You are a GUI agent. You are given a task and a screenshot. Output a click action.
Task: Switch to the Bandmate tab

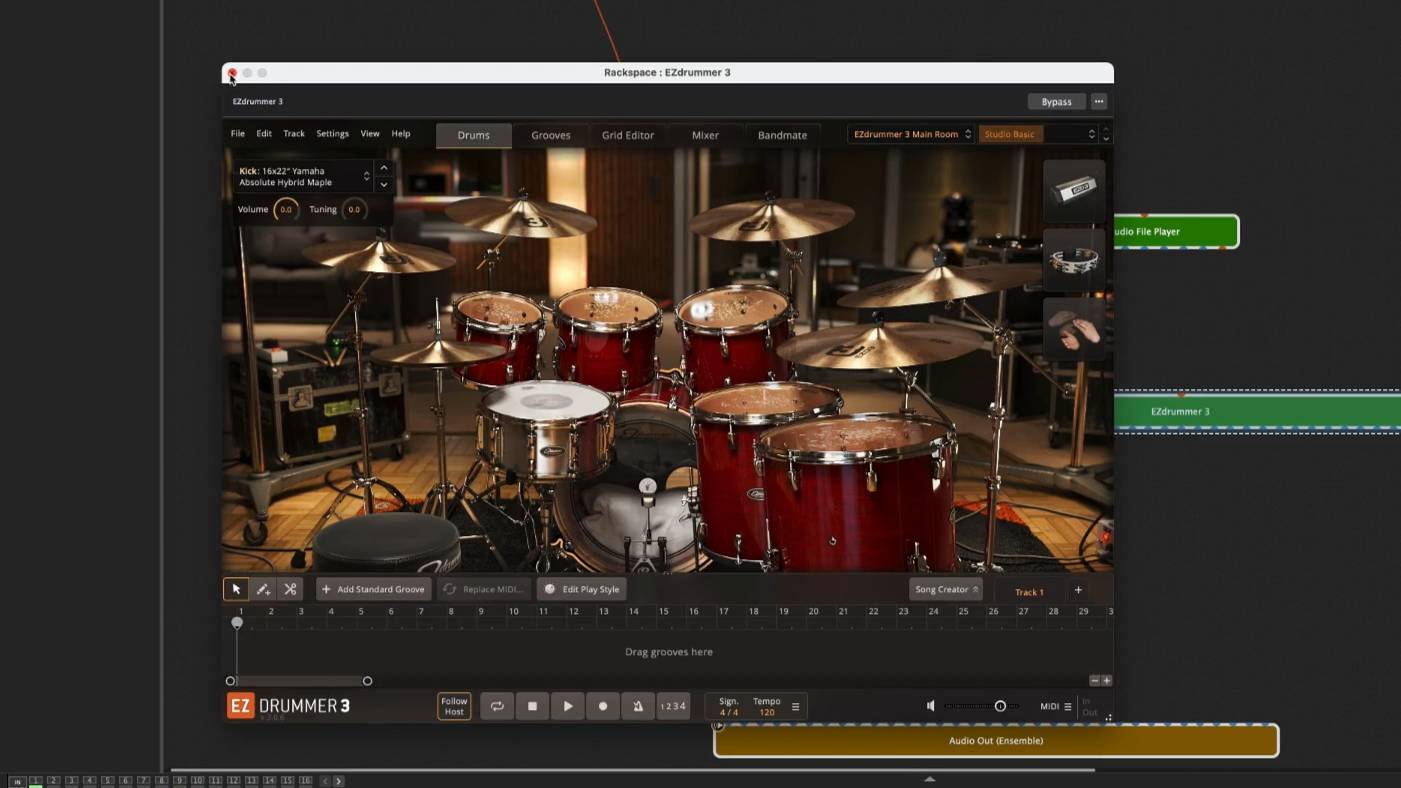(x=782, y=135)
